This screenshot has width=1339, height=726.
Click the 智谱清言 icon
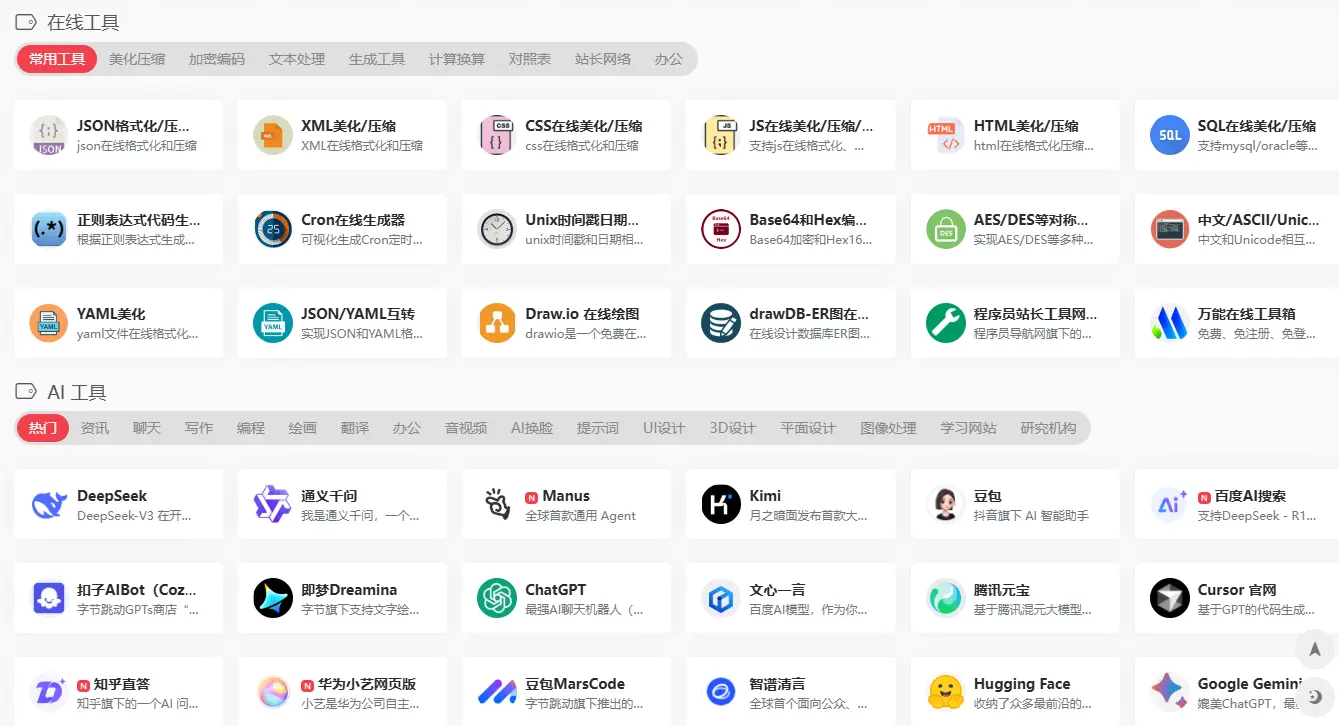pos(721,693)
